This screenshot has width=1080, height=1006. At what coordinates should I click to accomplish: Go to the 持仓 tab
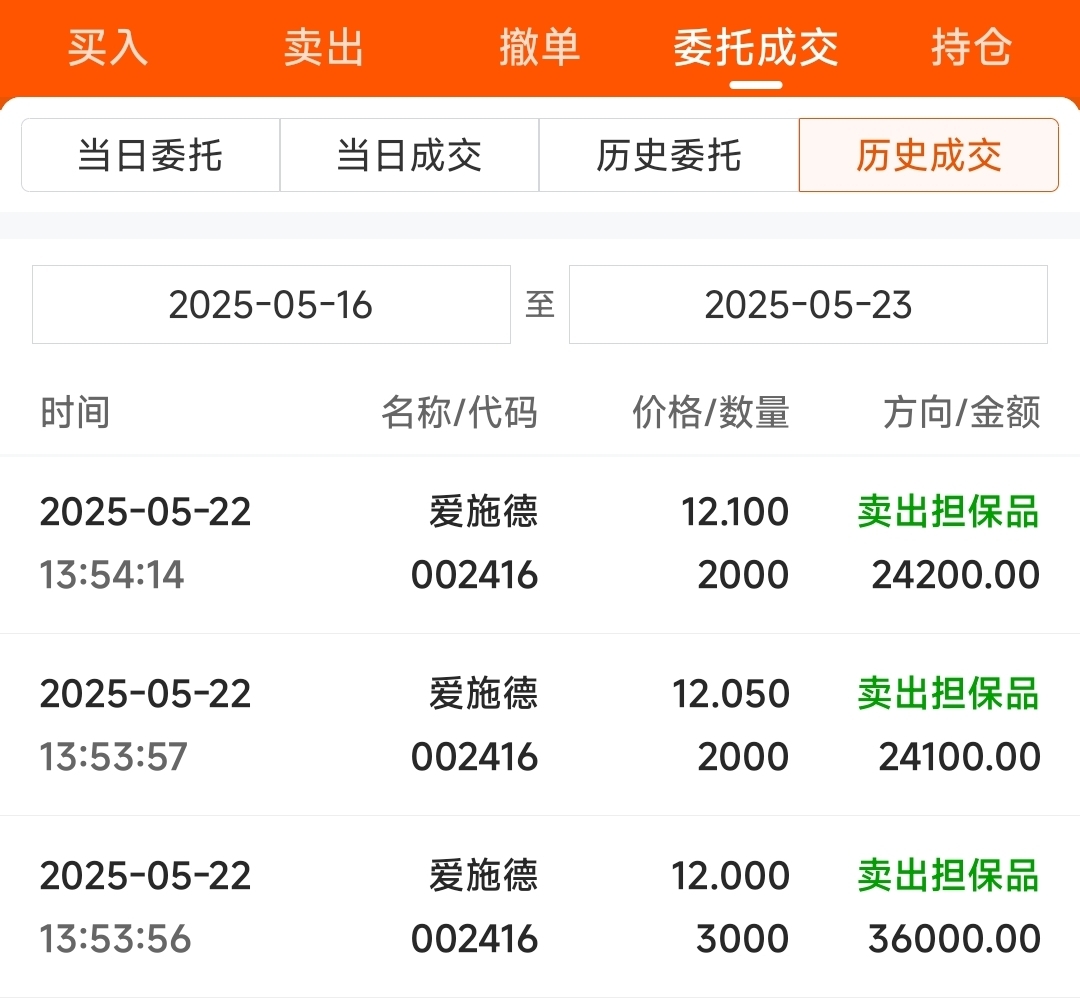971,48
